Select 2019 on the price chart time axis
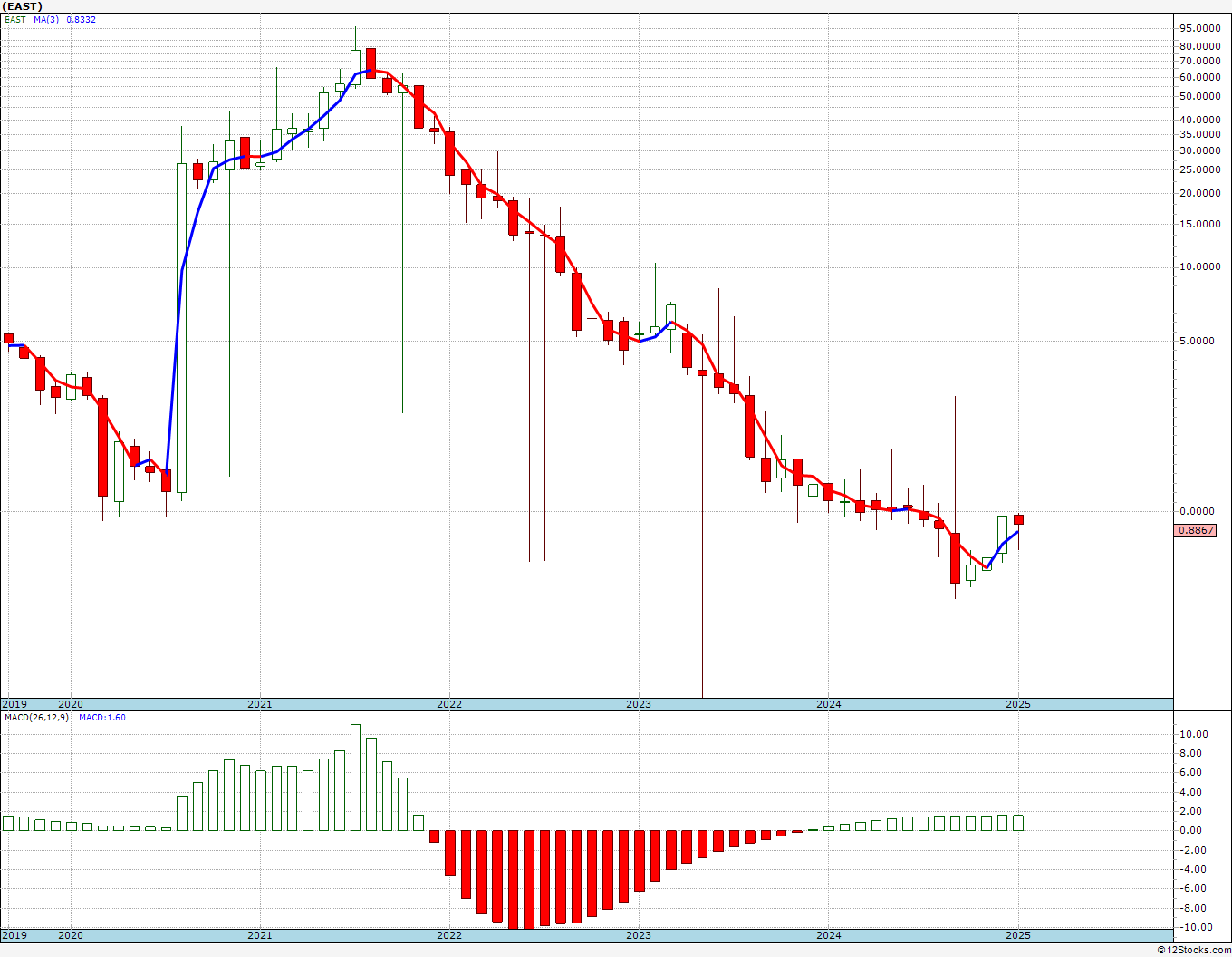This screenshot has height=957, width=1232. [14, 704]
